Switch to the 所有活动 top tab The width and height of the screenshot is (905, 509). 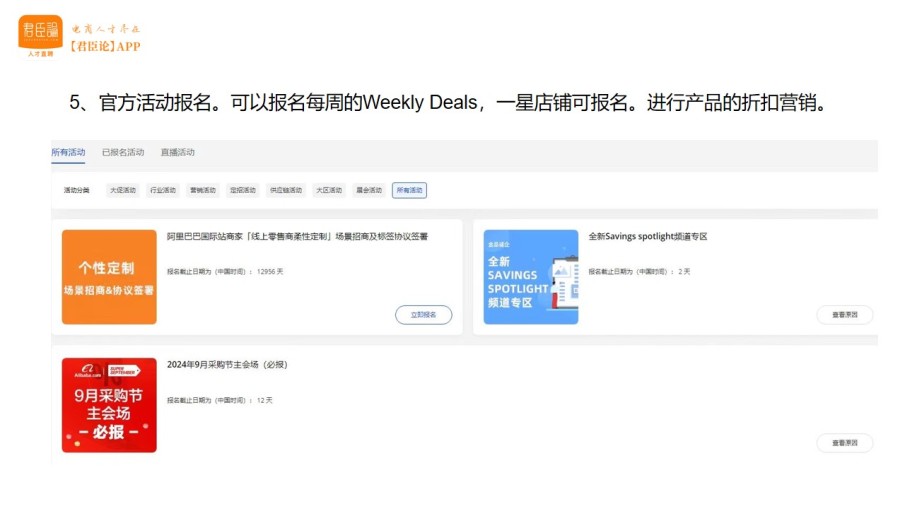coord(68,152)
